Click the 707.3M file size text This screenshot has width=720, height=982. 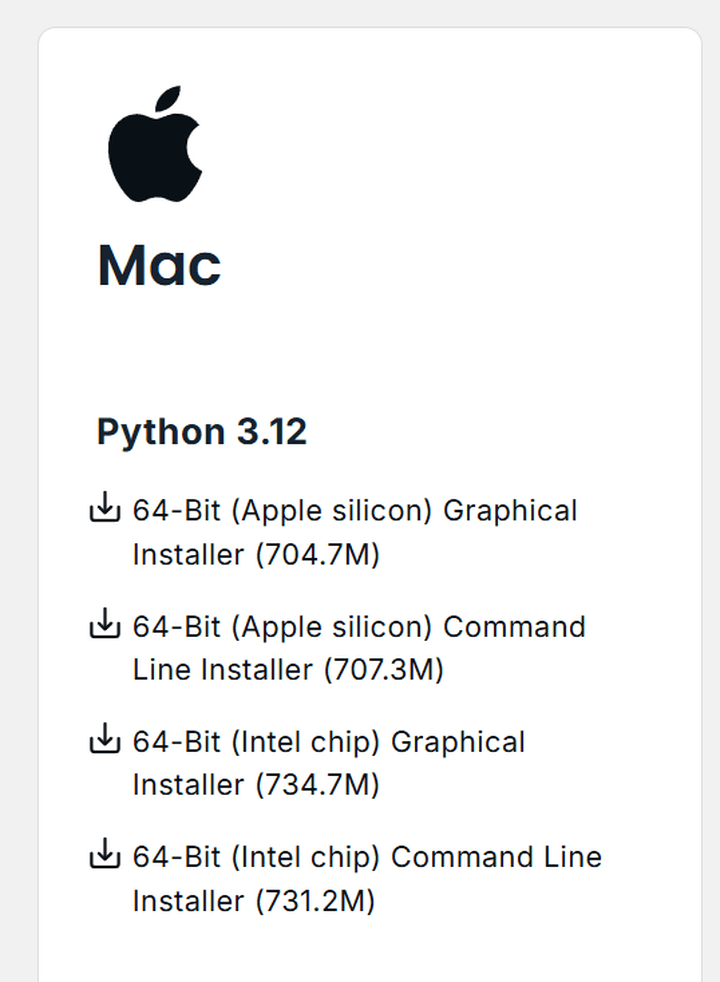pyautogui.click(x=384, y=670)
